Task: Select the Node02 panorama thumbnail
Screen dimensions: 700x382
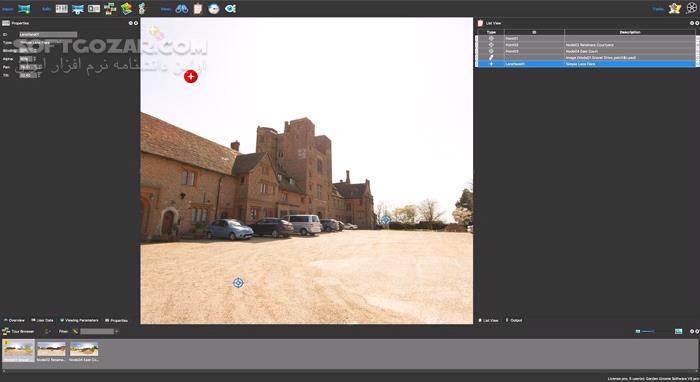Action: [51, 351]
